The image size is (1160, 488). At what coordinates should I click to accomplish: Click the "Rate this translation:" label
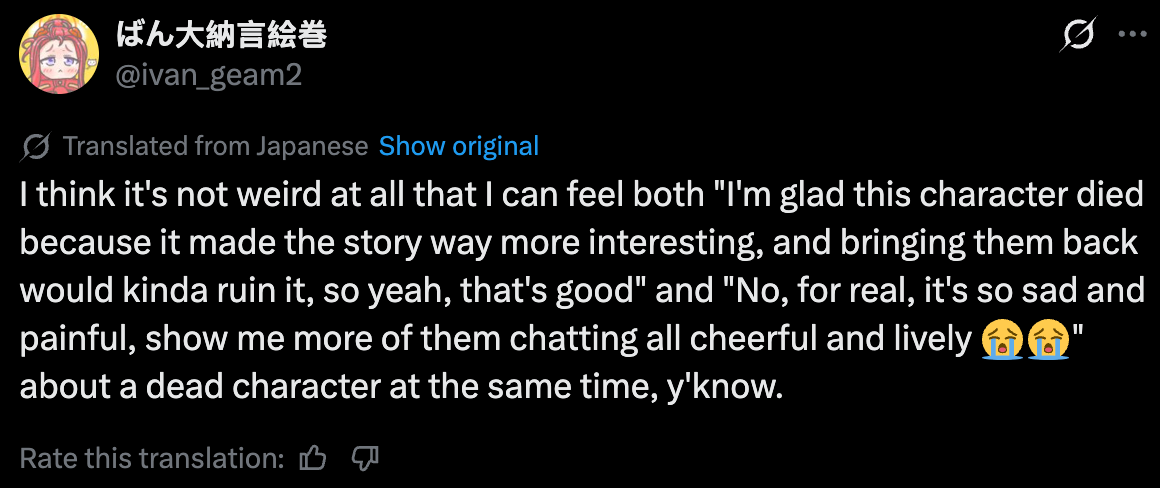click(x=152, y=458)
